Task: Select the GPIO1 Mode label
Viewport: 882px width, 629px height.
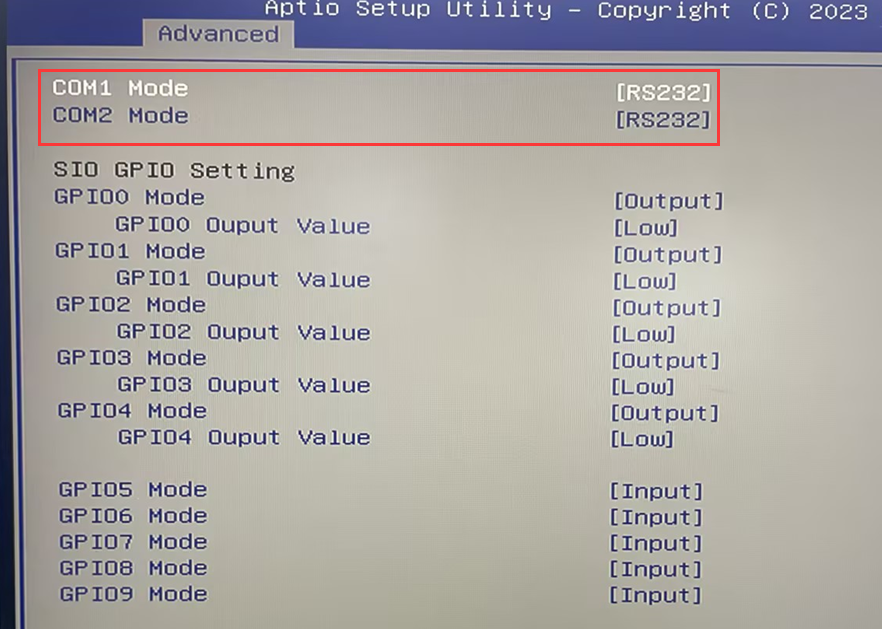Action: pos(130,251)
